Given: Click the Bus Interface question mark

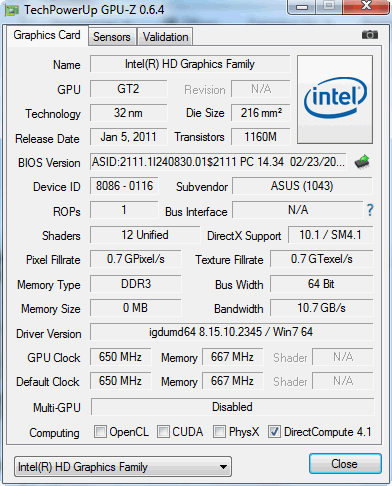Looking at the screenshot, I should [x=370, y=210].
